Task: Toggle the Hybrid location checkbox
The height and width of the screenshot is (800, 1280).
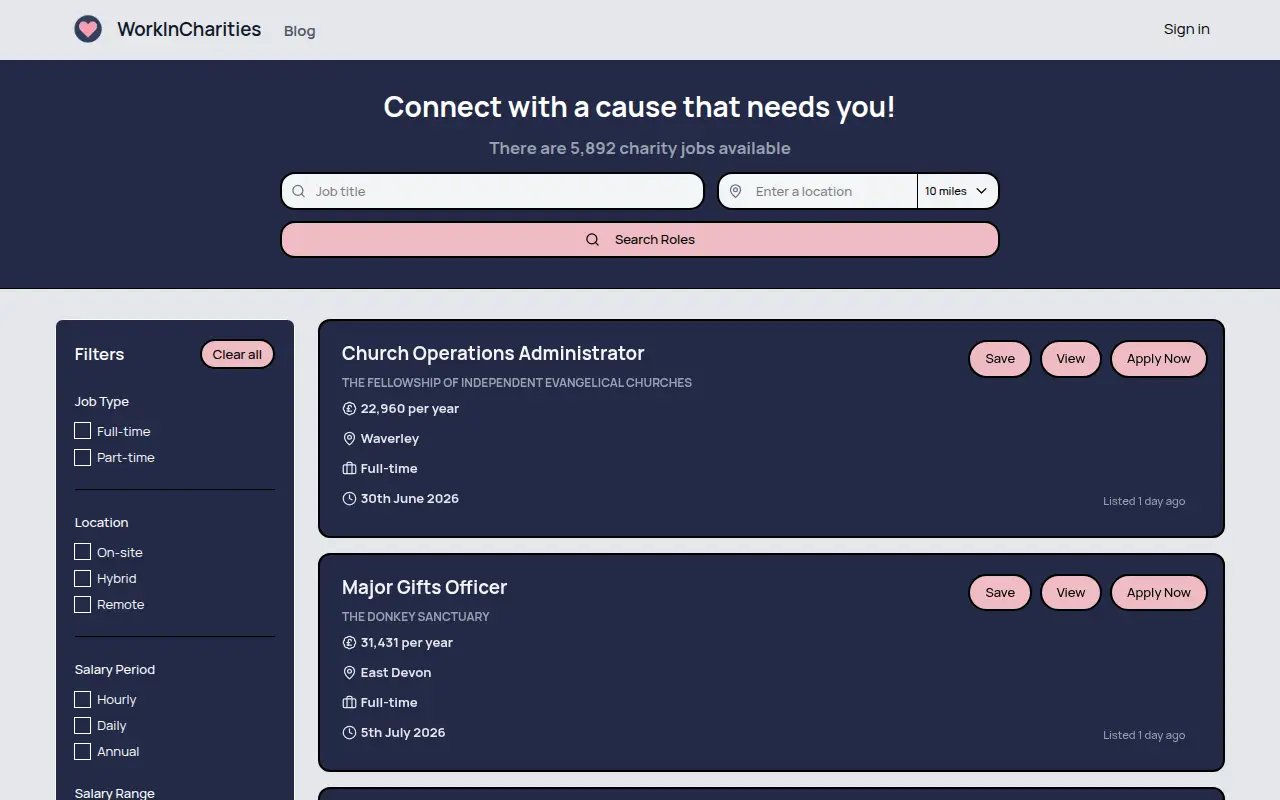Action: point(83,578)
